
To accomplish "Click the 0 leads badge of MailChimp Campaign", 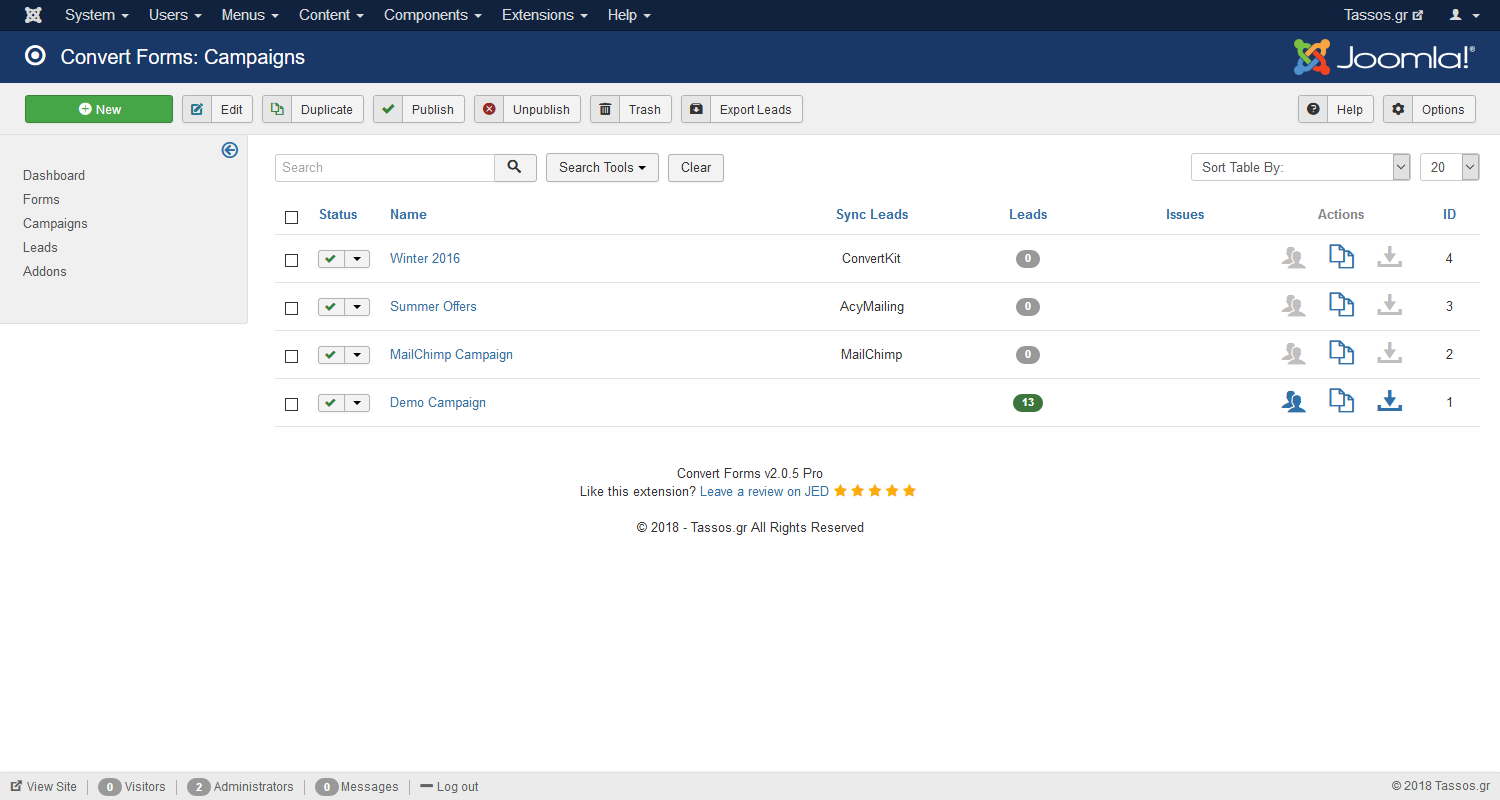I will (x=1028, y=355).
